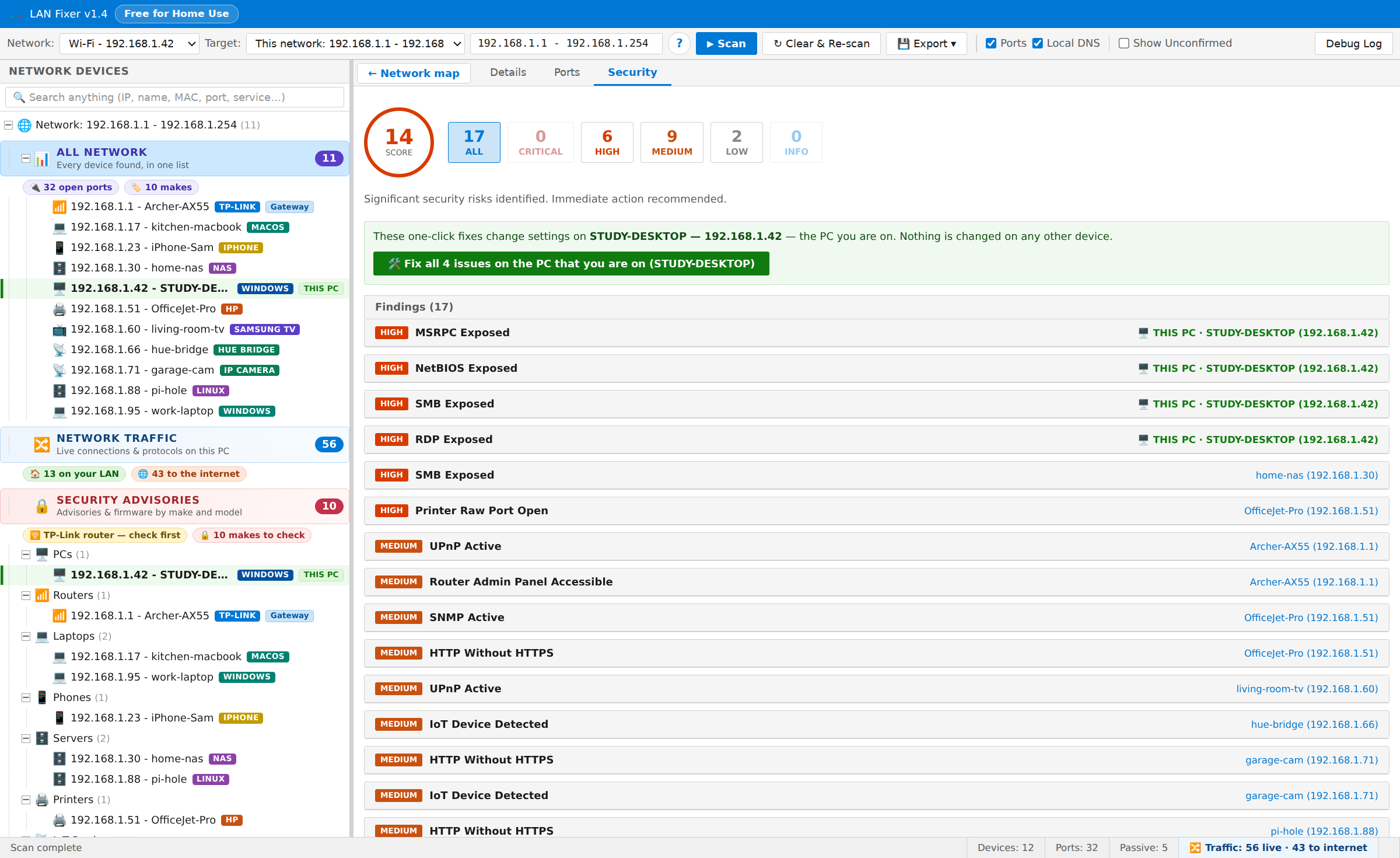Filter findings by High severity
The image size is (1400, 858).
(607, 142)
